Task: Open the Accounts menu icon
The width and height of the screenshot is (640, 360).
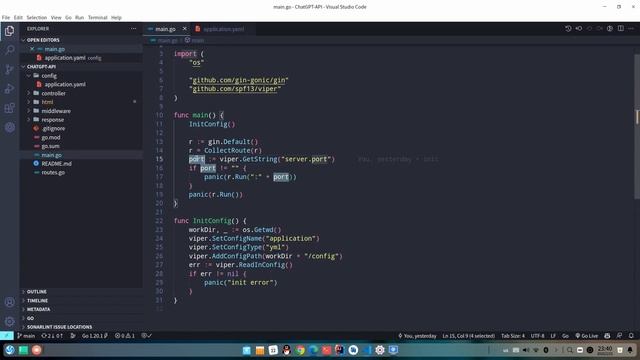Action: pyautogui.click(x=9, y=302)
